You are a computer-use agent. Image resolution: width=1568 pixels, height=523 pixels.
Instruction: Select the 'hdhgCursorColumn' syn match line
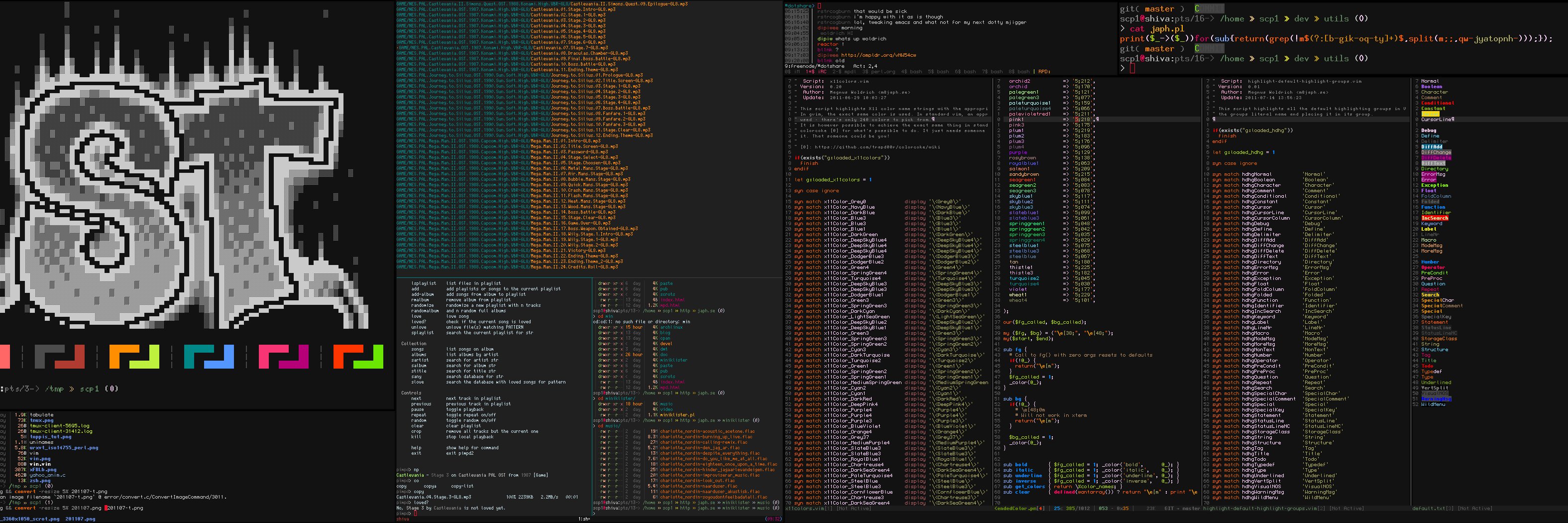click(1277, 218)
